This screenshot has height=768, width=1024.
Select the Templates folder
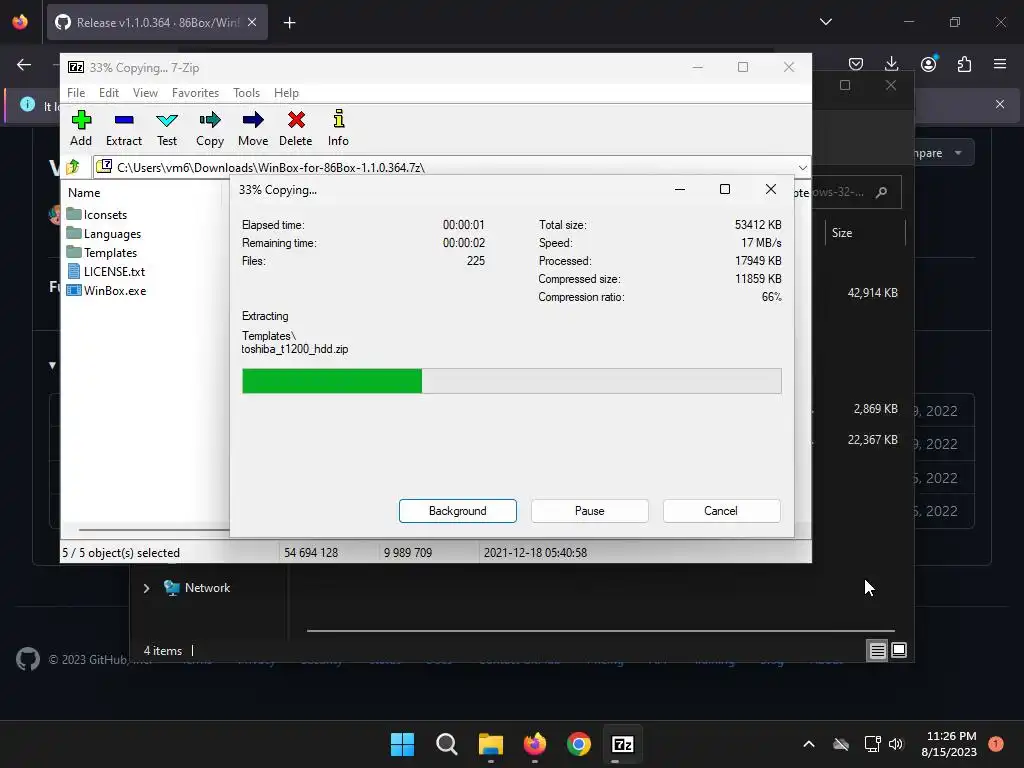102,253
